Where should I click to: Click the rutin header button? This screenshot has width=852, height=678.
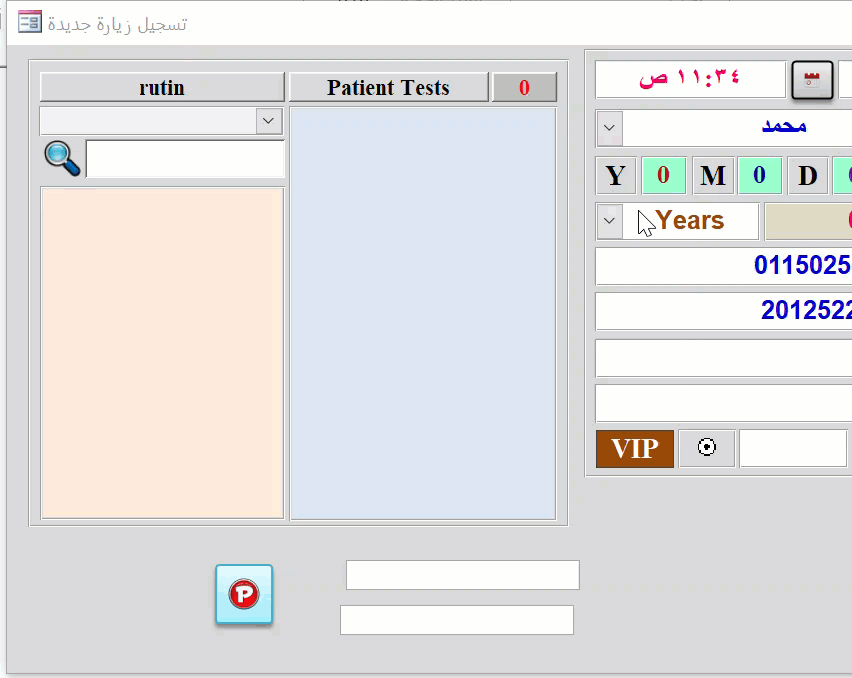click(162, 87)
